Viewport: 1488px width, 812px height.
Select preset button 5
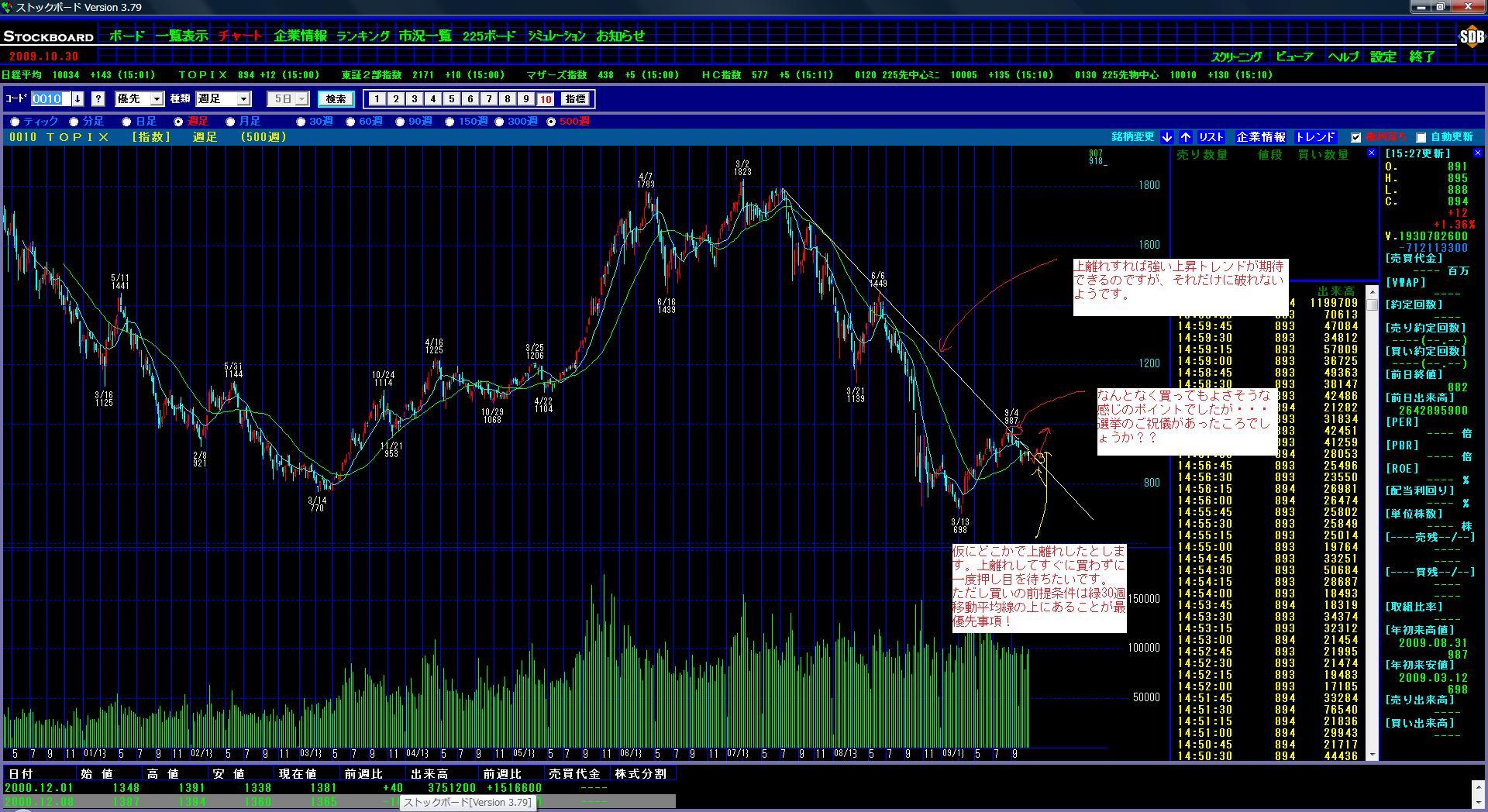[451, 98]
